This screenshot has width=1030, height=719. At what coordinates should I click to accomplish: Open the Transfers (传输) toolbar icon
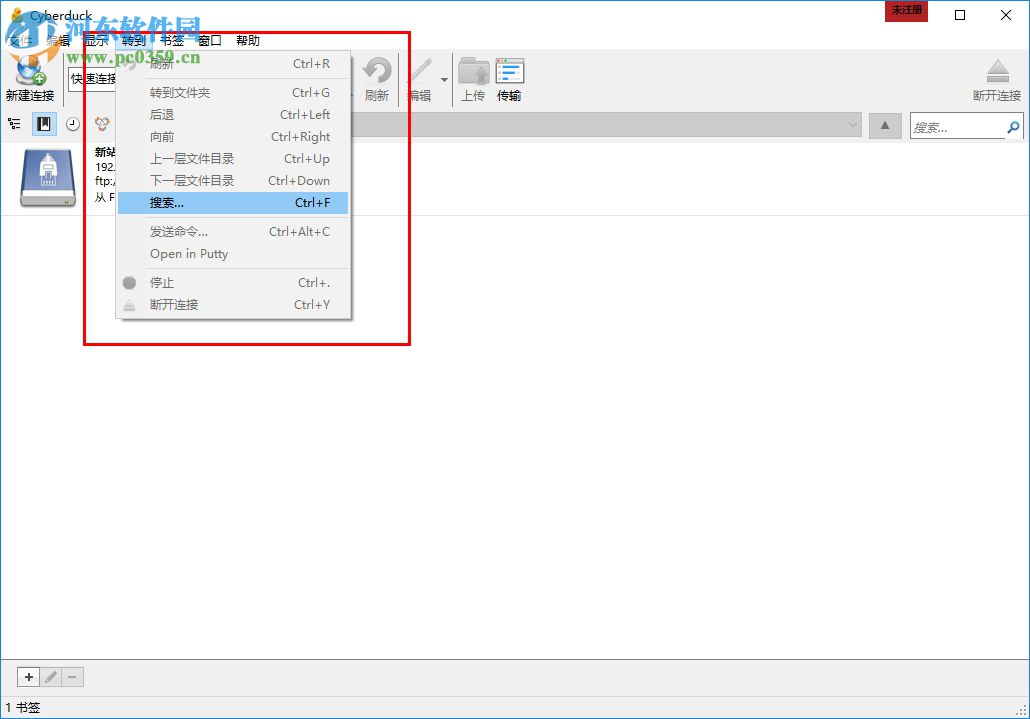coord(510,71)
